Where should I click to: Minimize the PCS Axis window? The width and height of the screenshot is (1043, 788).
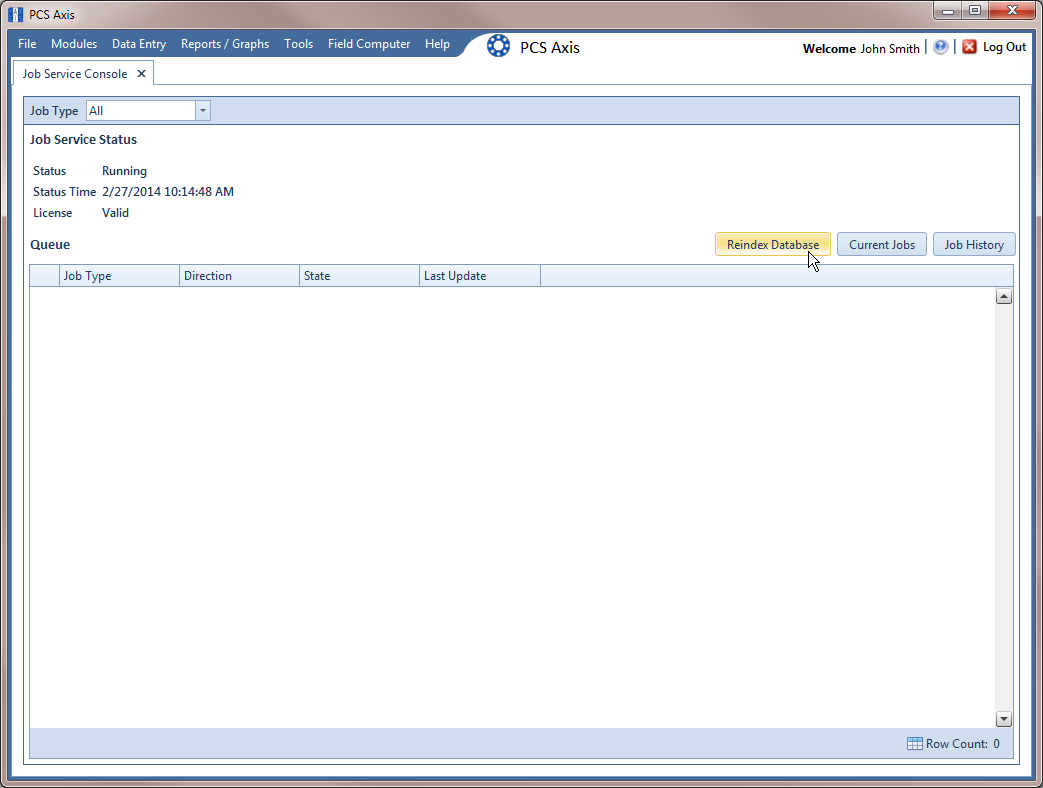[x=948, y=11]
